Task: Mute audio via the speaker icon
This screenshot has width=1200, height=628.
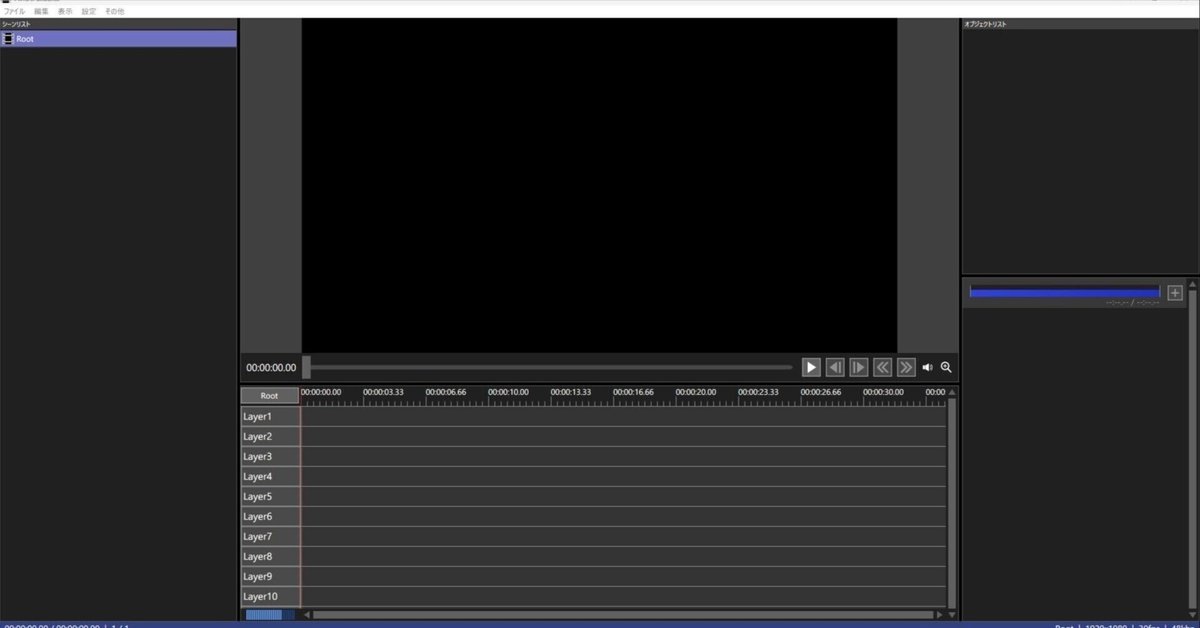Action: point(927,367)
